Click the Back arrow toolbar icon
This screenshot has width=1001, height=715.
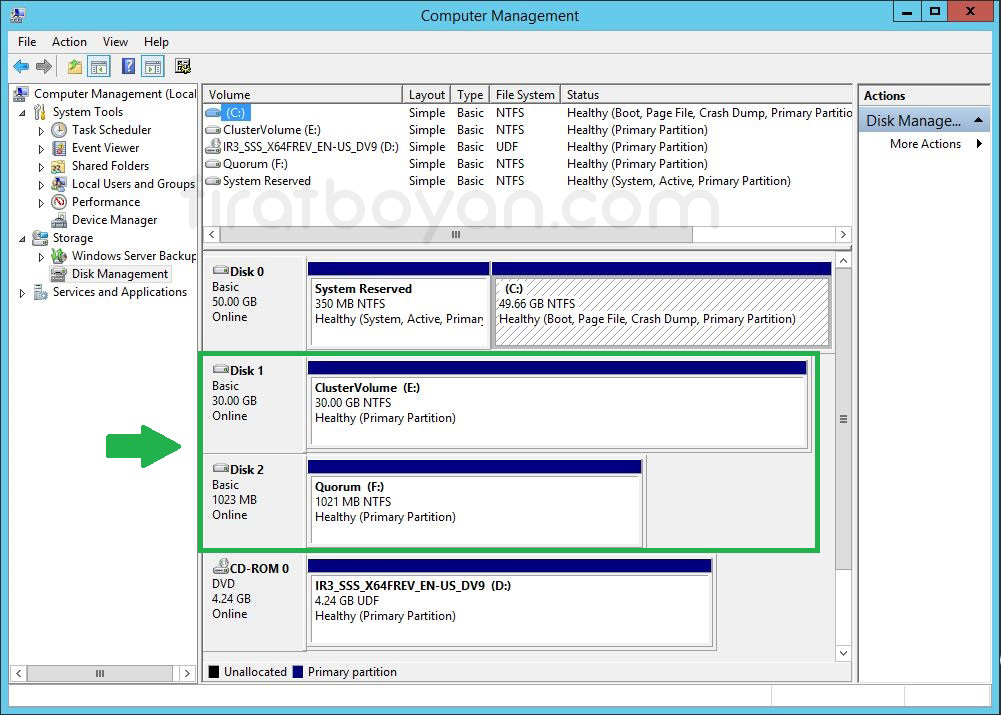(21, 66)
